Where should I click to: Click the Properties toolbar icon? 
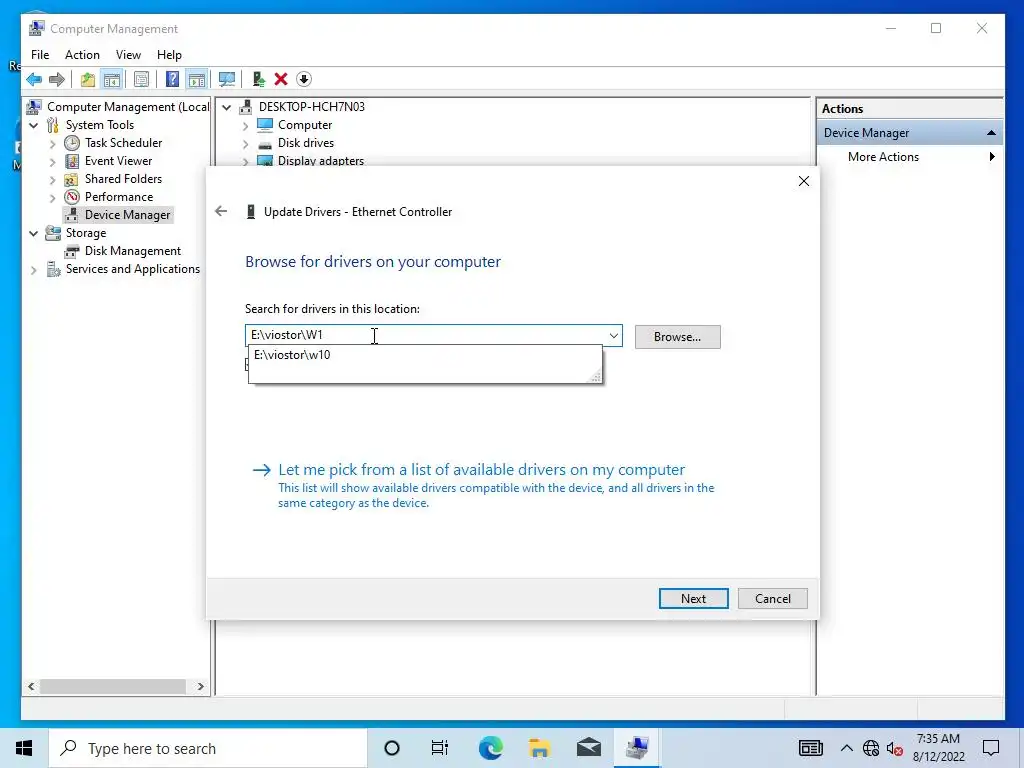click(141, 80)
